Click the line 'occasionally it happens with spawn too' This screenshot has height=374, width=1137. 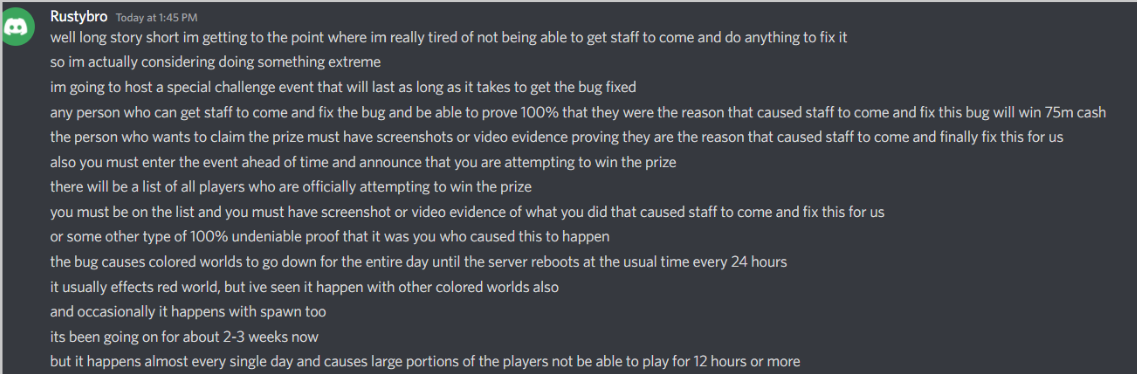[188, 312]
